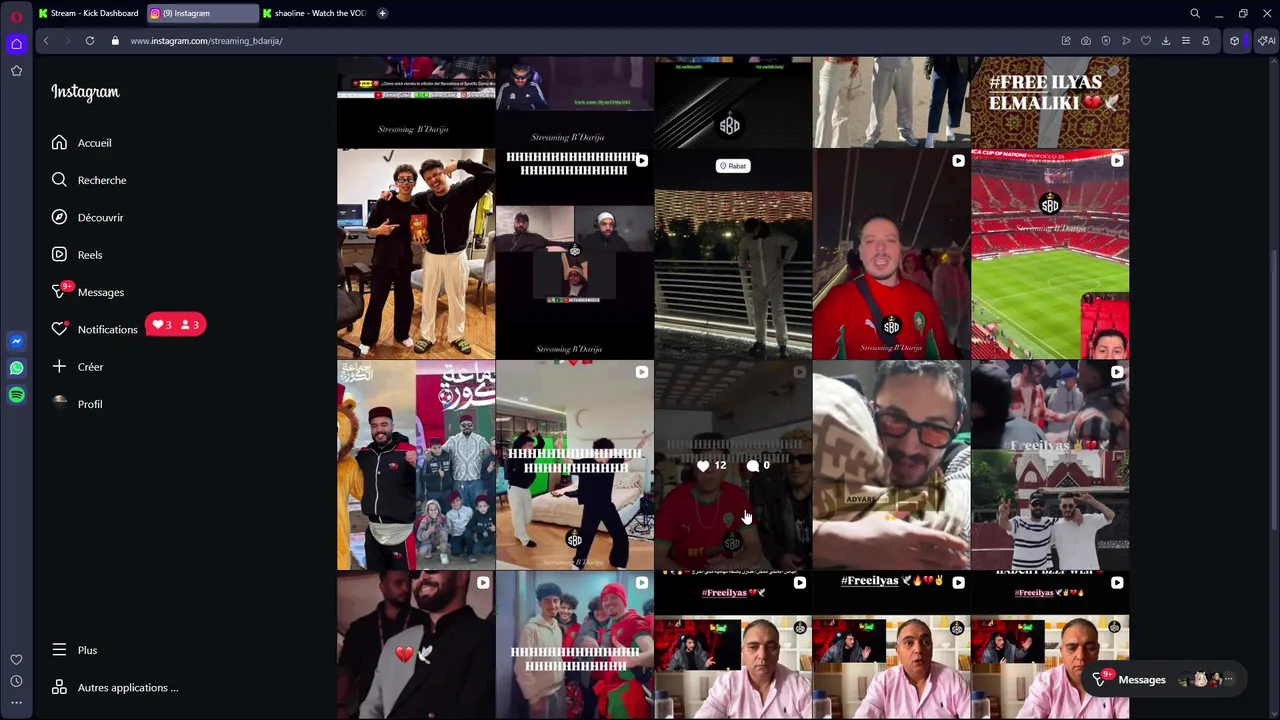Open ad blocker shield icon
The width and height of the screenshot is (1280, 720).
coord(1106,41)
